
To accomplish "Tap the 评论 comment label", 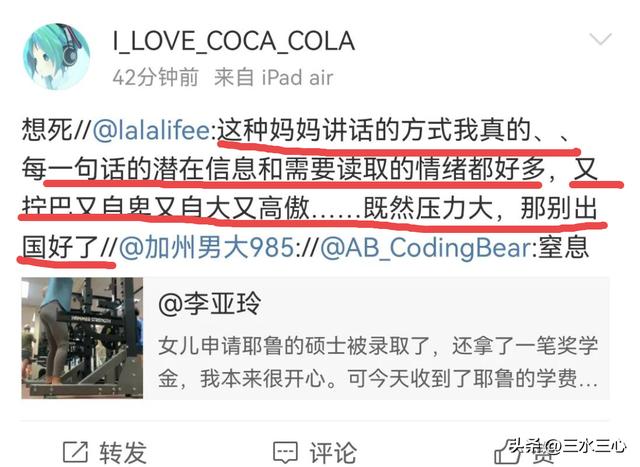I will [x=333, y=452].
